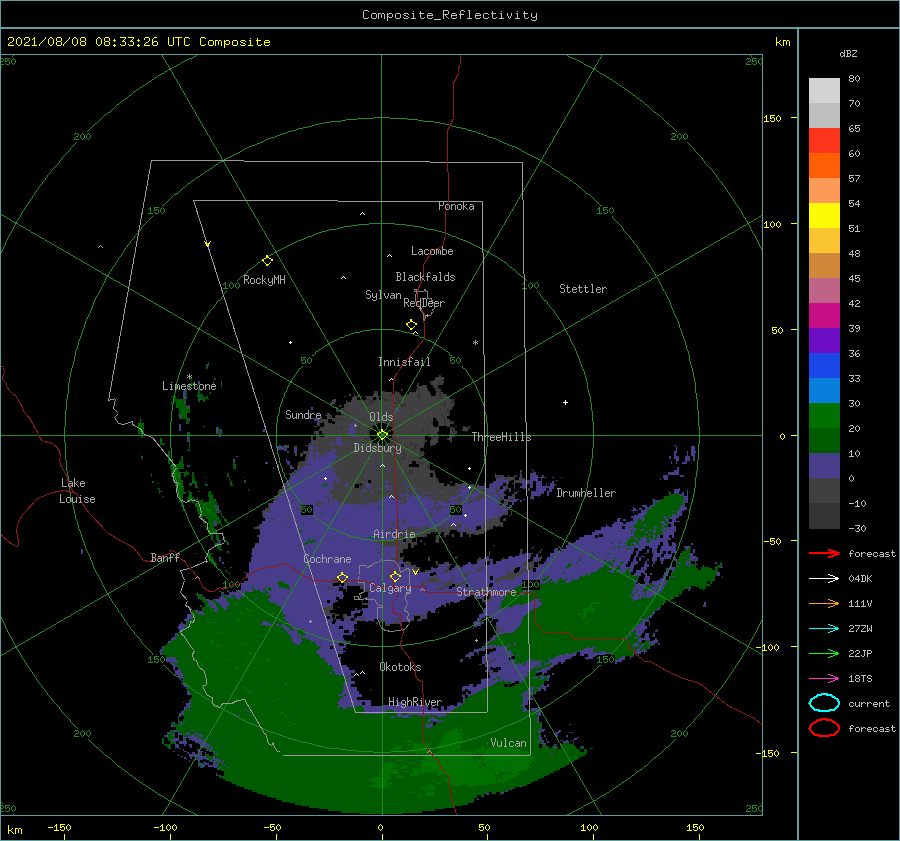This screenshot has width=900, height=841.
Task: Select the Airdrie label
Action: coord(394,534)
